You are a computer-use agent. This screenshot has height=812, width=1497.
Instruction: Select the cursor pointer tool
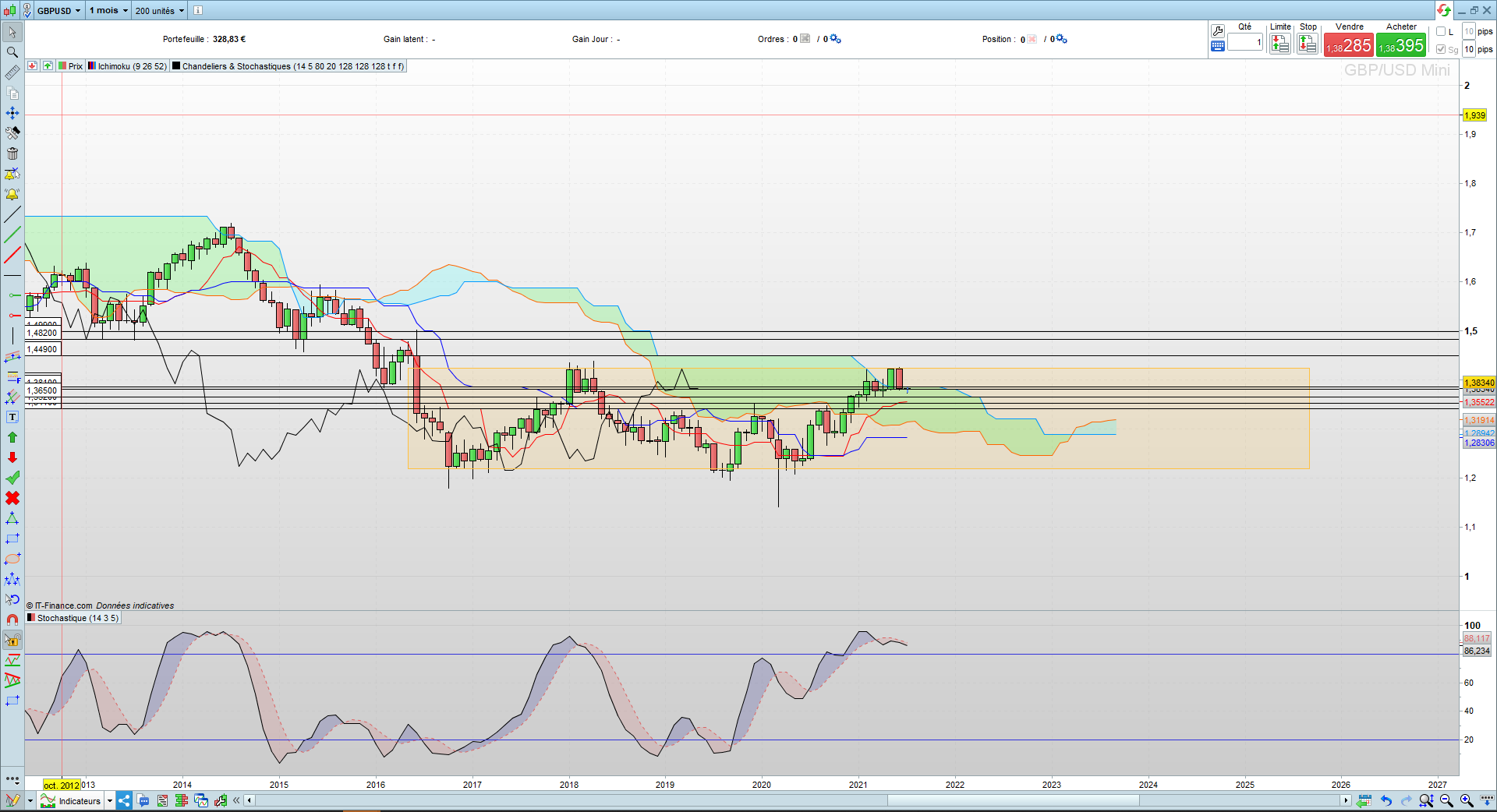click(x=12, y=32)
